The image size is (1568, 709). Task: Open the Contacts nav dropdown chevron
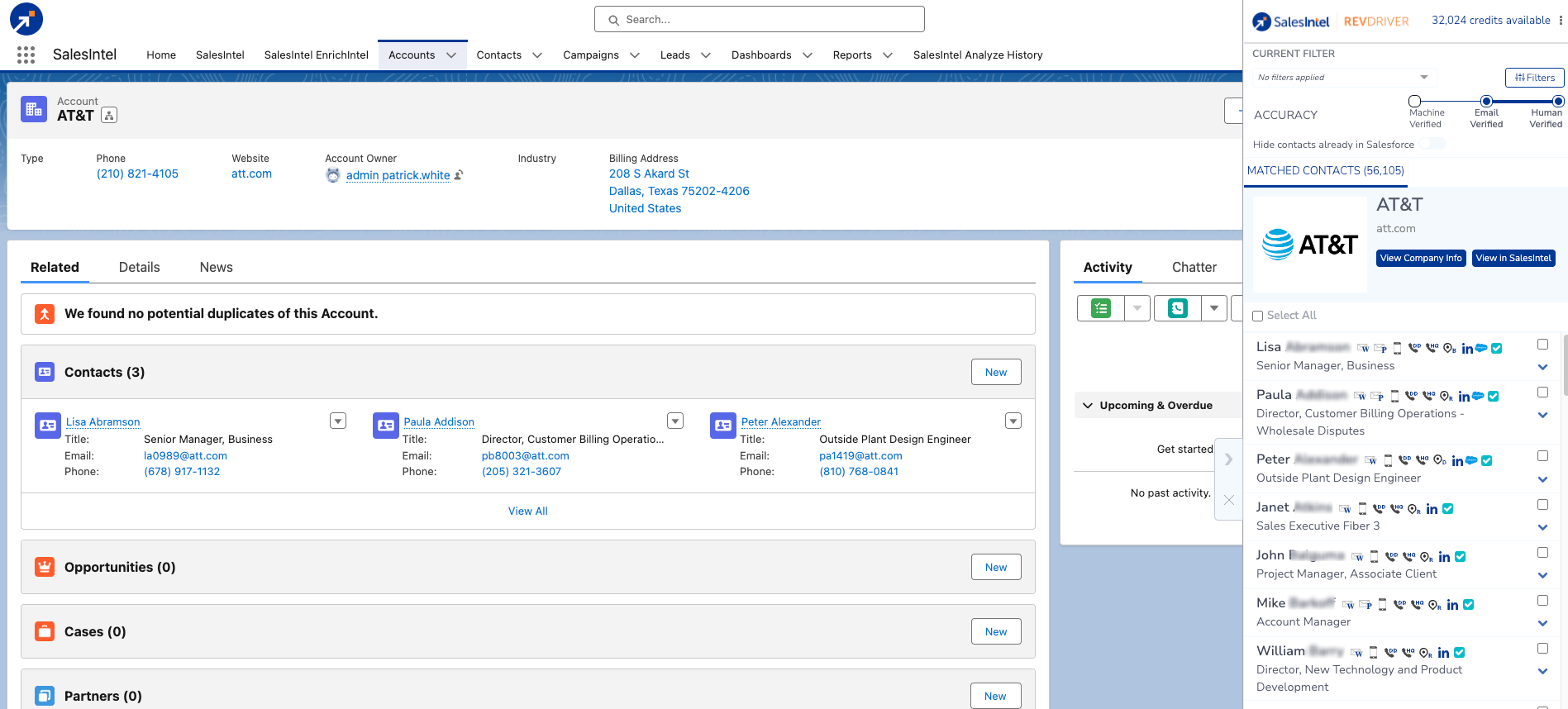point(537,55)
